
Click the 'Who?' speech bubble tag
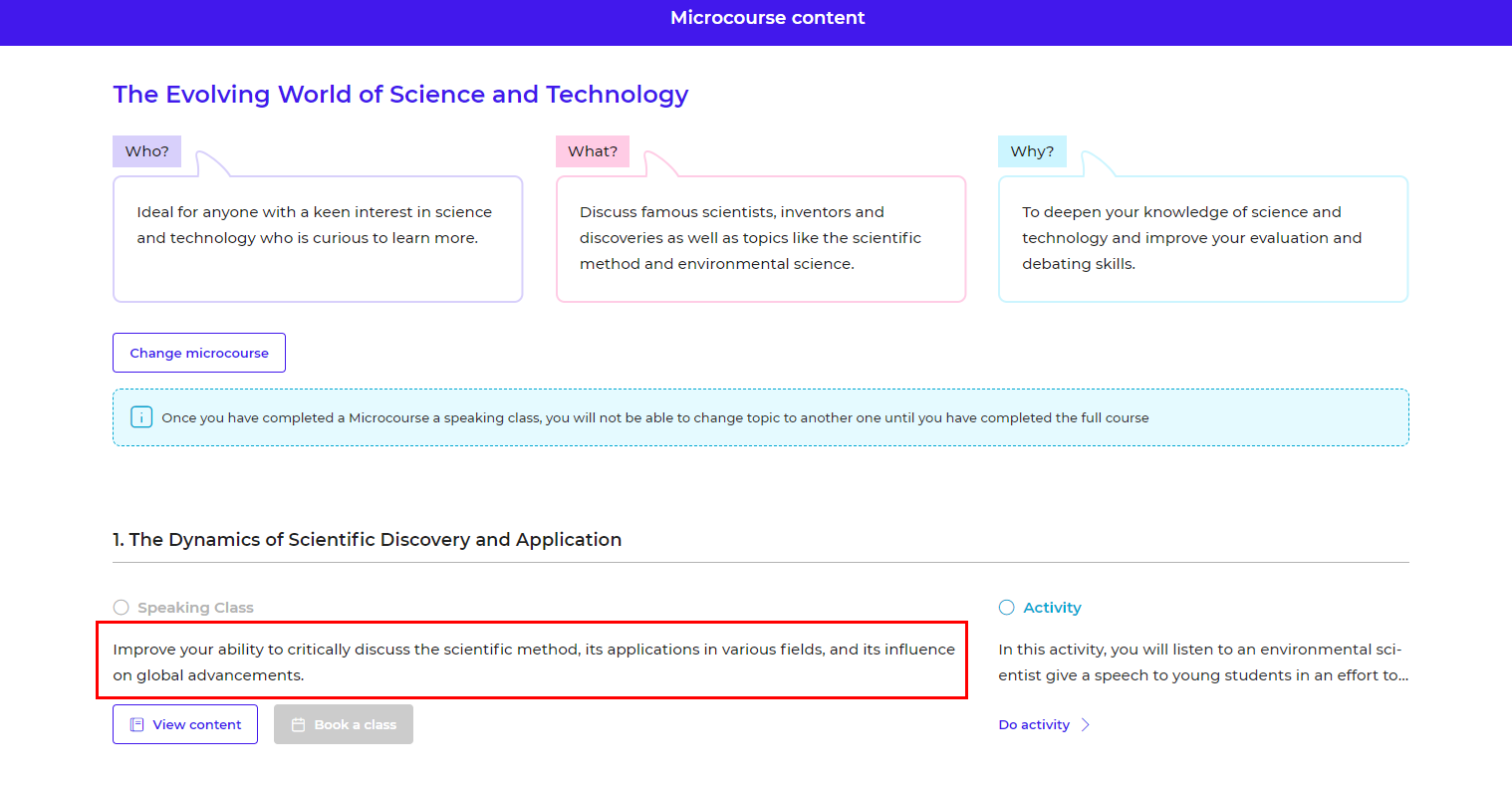point(146,150)
